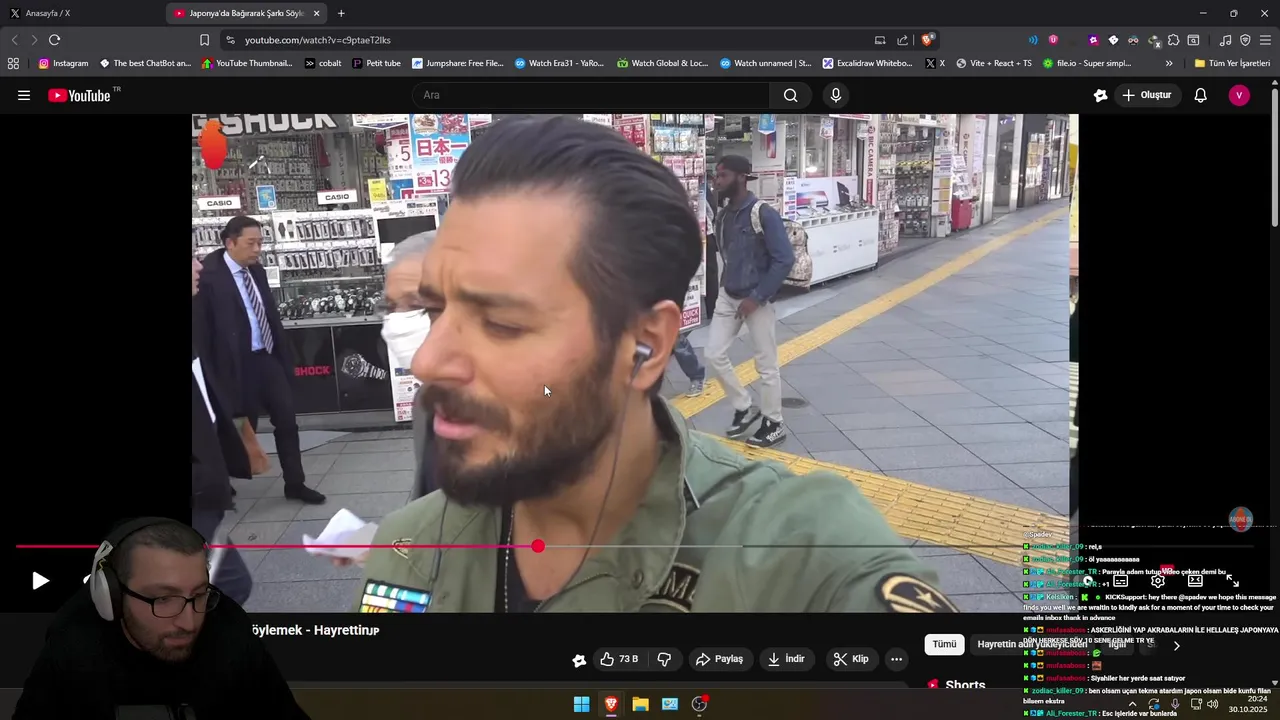The width and height of the screenshot is (1280, 720).
Task: Open the Vite + React + TS bookmark
Action: pos(993,63)
